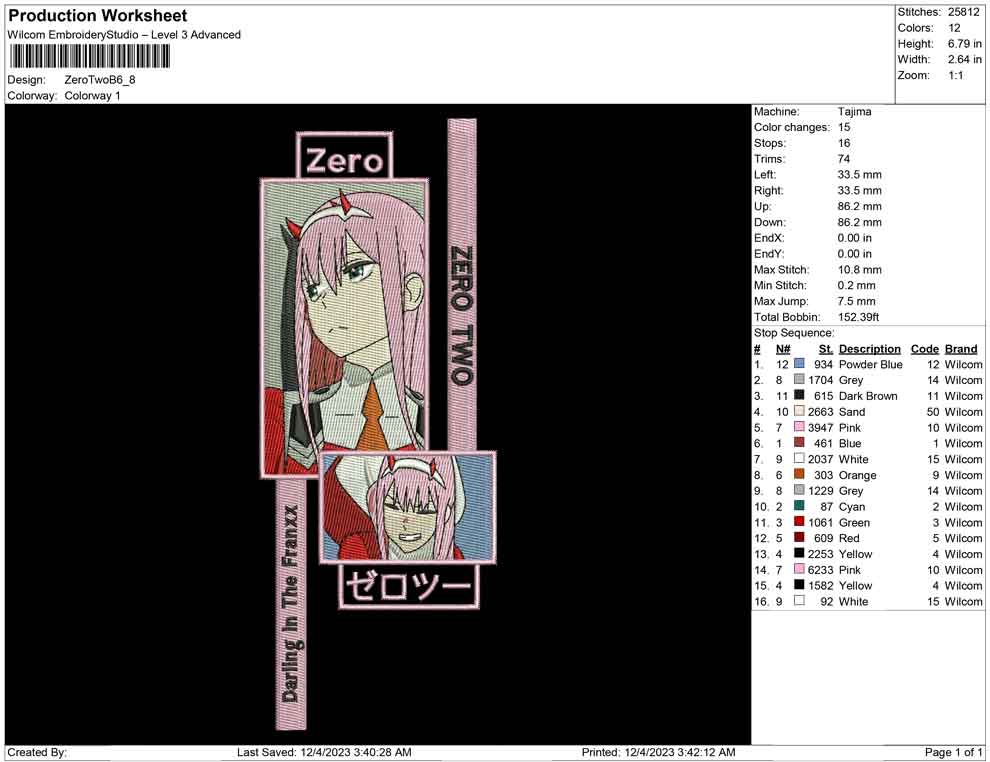Click the swatch beside the Blue description
Viewport: 990px width, 762px height.
pos(799,443)
